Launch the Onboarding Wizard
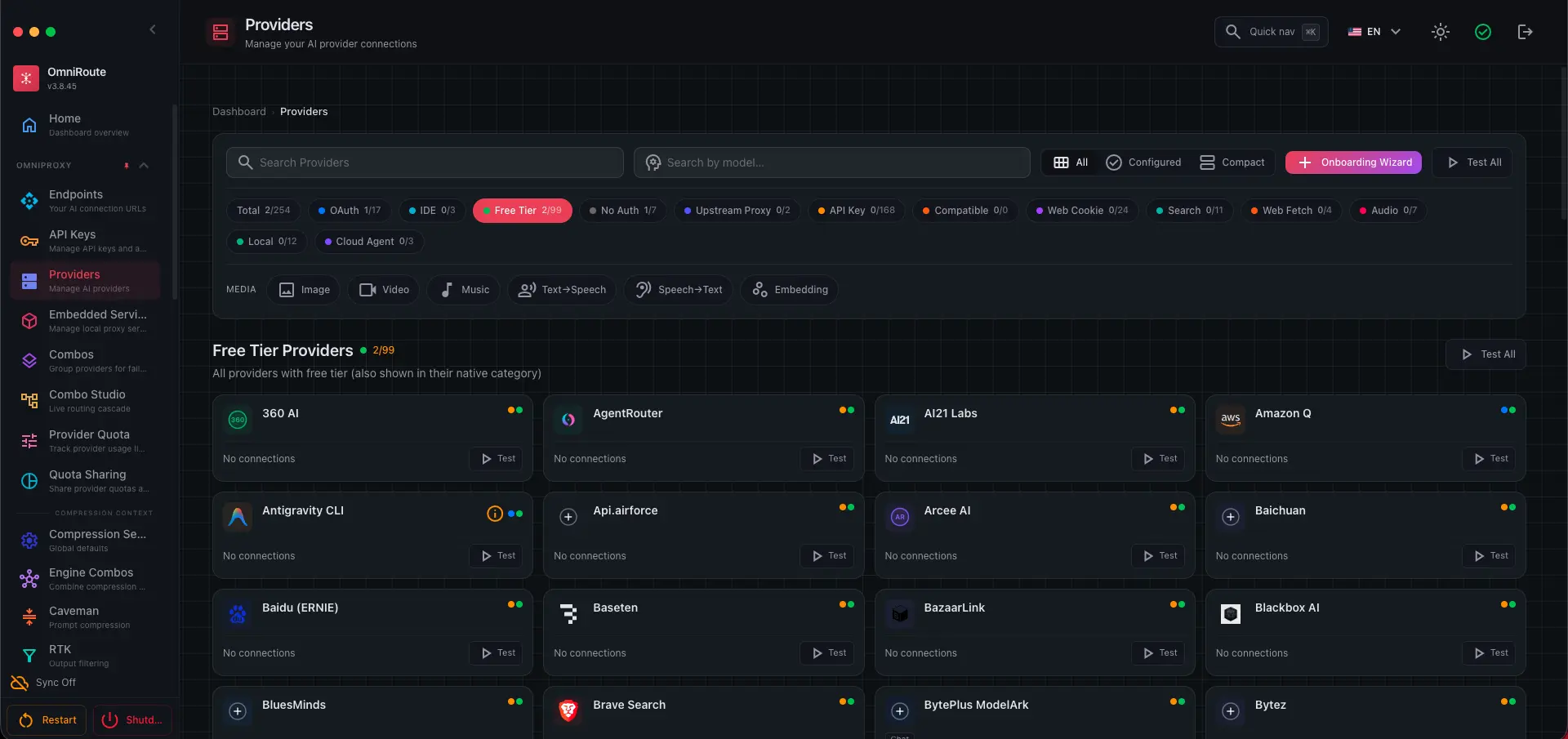This screenshot has height=739, width=1568. [1353, 162]
